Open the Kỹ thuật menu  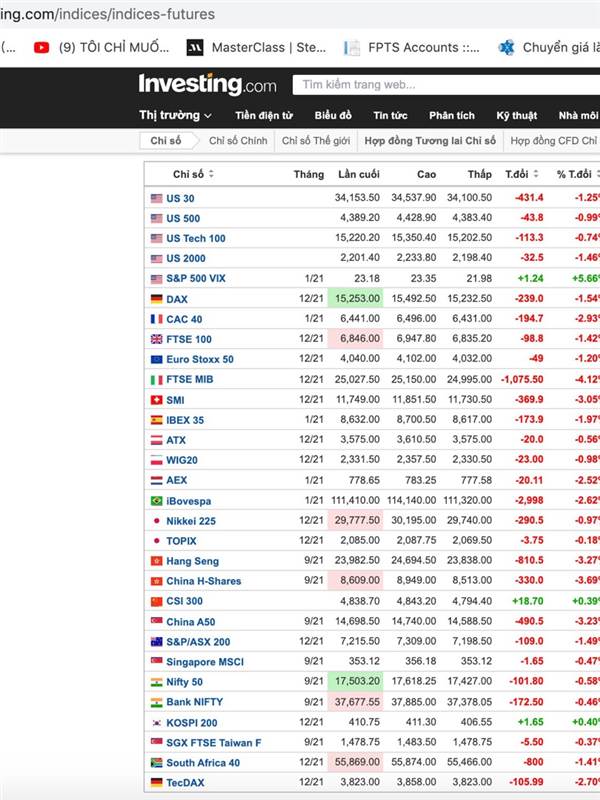517,115
